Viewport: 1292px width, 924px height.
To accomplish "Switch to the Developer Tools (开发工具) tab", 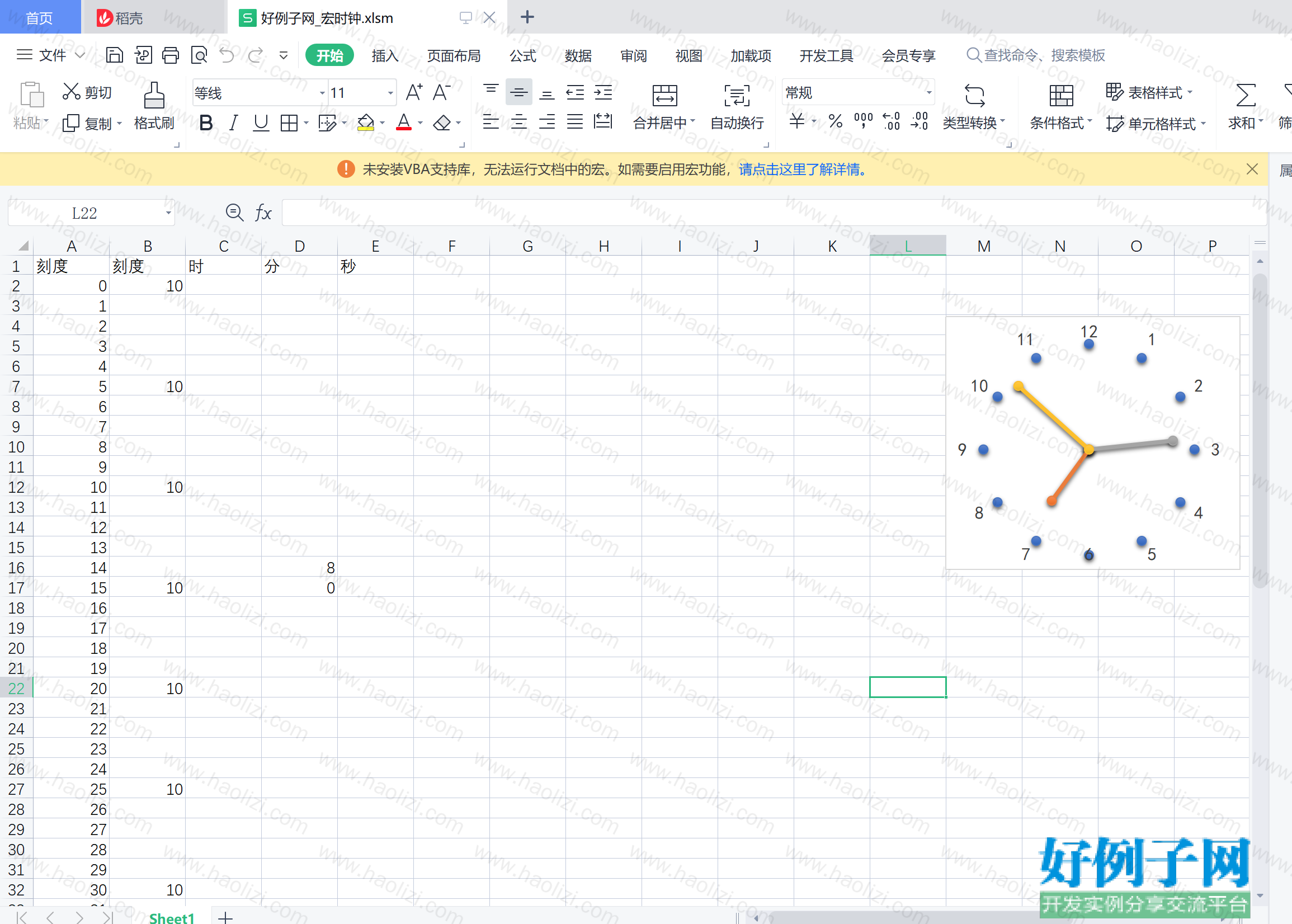I will pos(826,55).
